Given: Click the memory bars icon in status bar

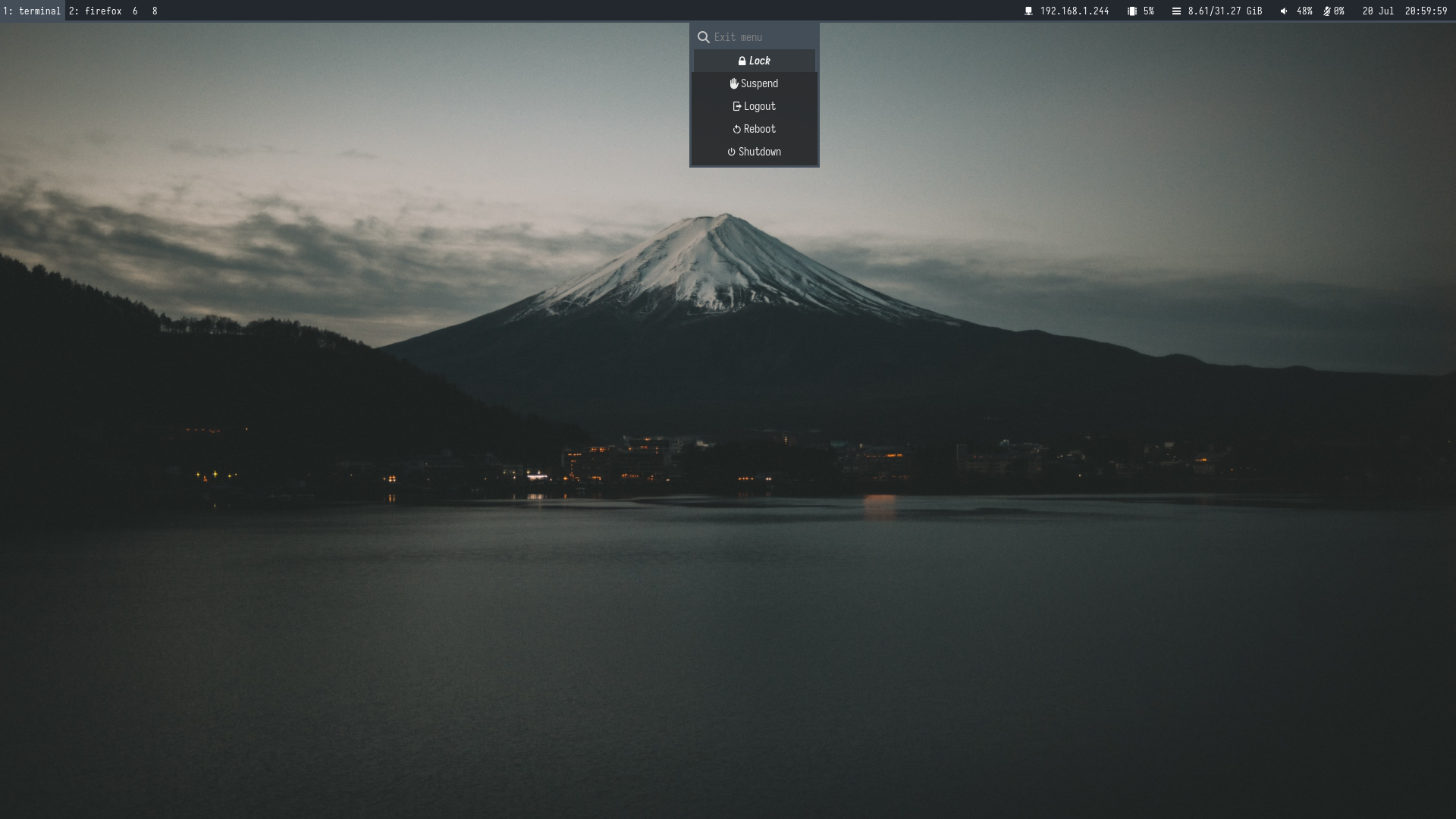Looking at the screenshot, I should point(1176,11).
